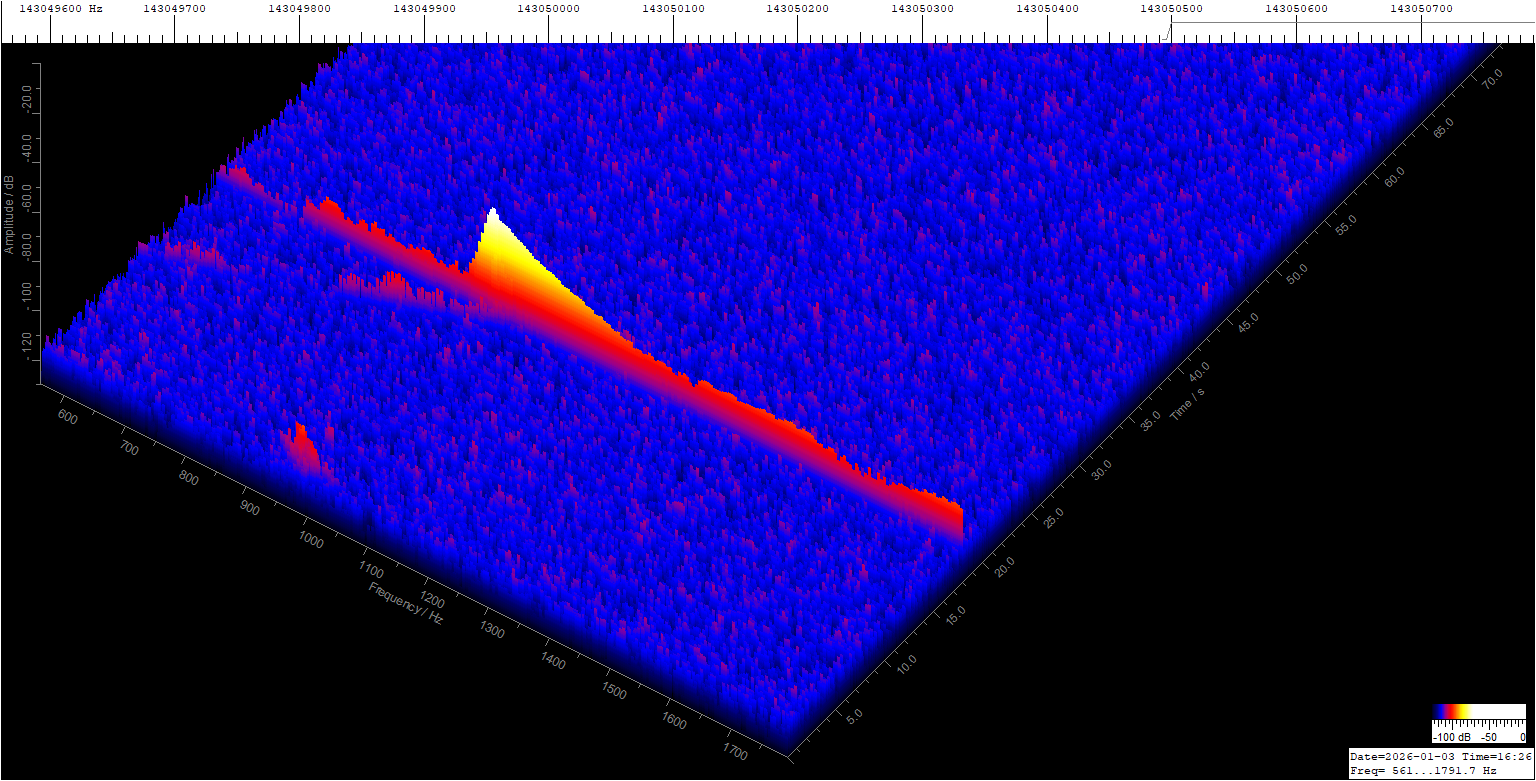The height and width of the screenshot is (781, 1536).
Task: Click the 143049900 frequency scale label
Action: pyautogui.click(x=424, y=8)
